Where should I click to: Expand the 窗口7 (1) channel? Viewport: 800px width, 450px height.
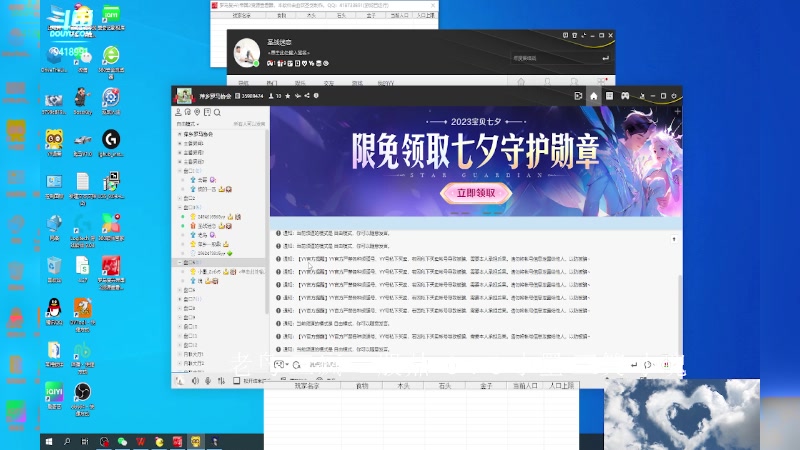[x=180, y=299]
